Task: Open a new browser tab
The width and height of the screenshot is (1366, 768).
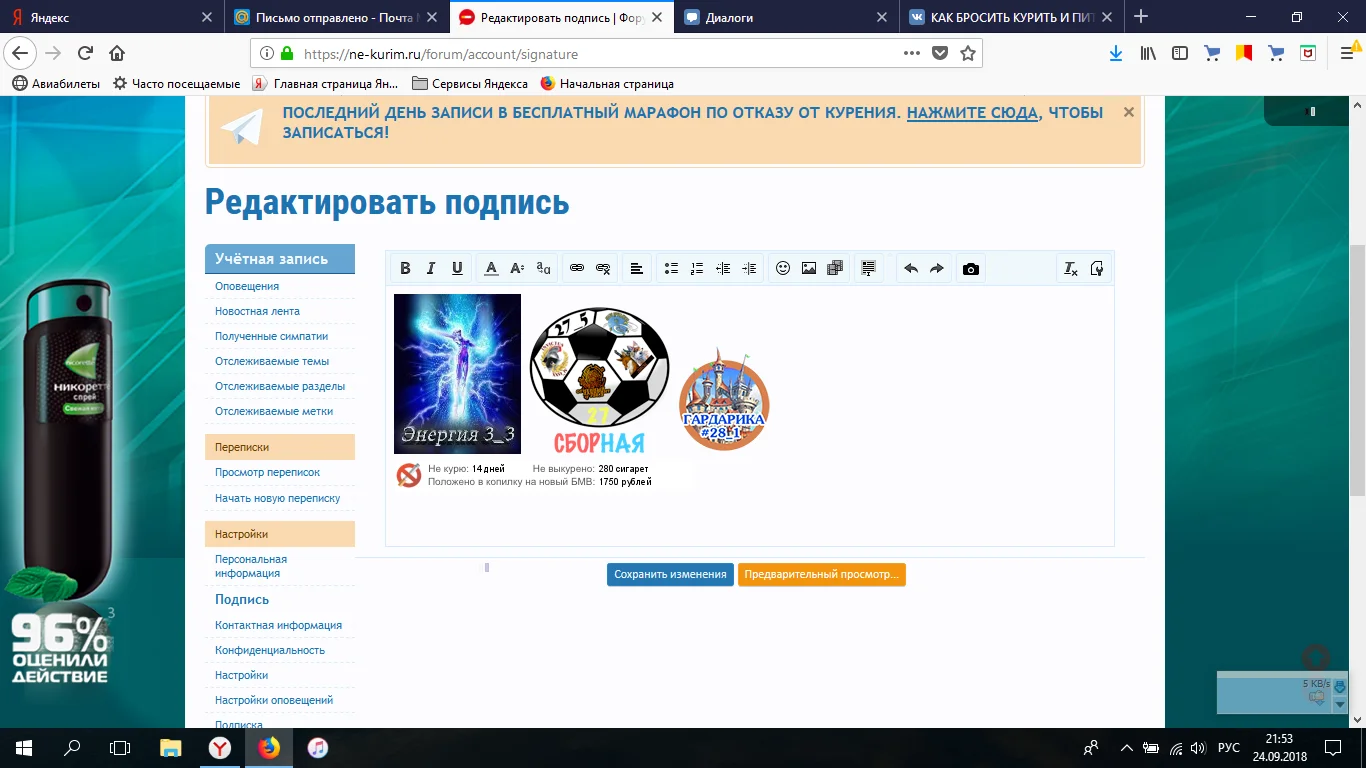Action: coord(1141,17)
